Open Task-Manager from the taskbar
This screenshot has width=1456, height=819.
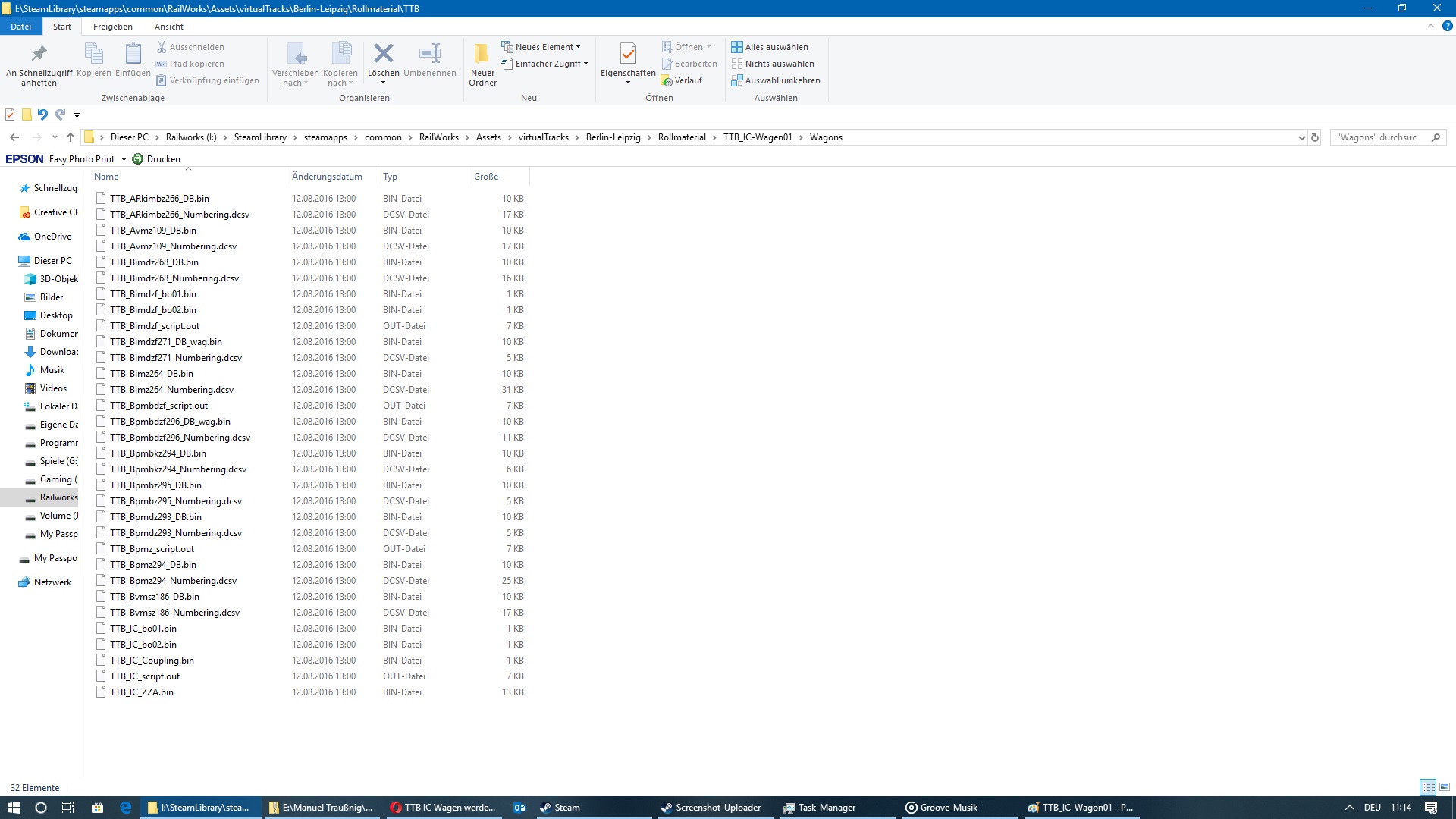(x=827, y=808)
